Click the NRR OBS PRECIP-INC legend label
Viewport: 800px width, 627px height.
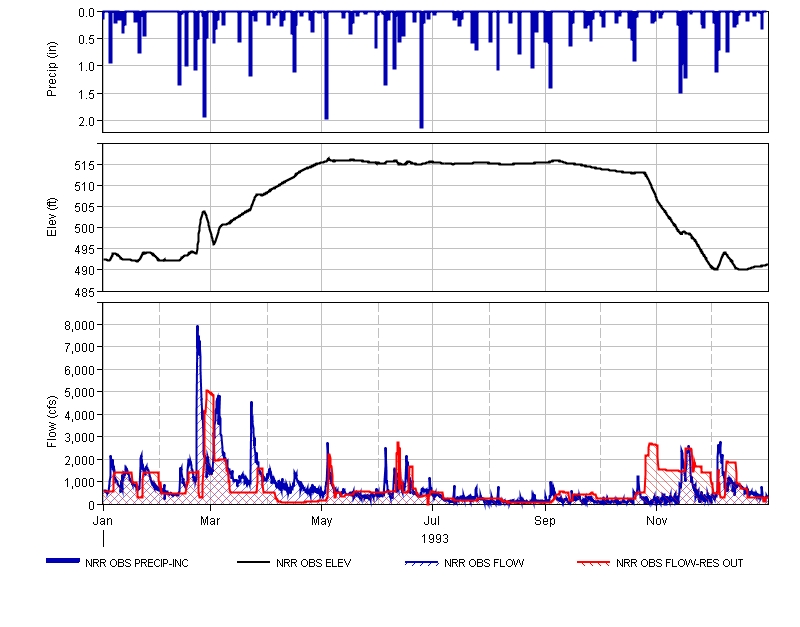coord(137,563)
